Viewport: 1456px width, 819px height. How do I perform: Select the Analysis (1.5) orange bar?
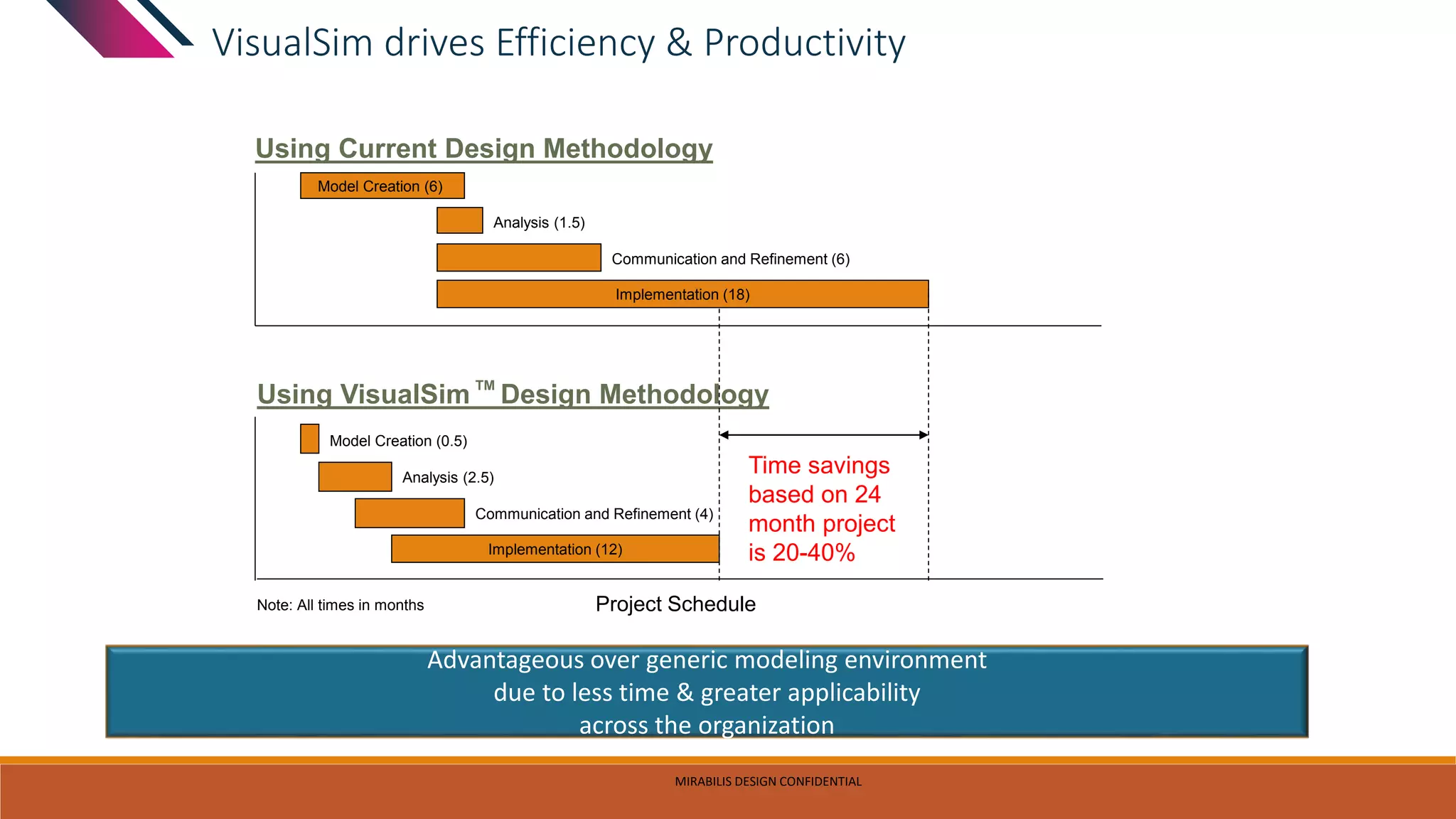459,220
